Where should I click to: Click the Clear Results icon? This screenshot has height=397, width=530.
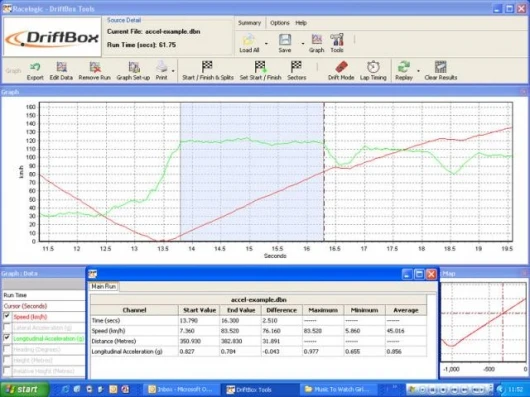[x=440, y=67]
